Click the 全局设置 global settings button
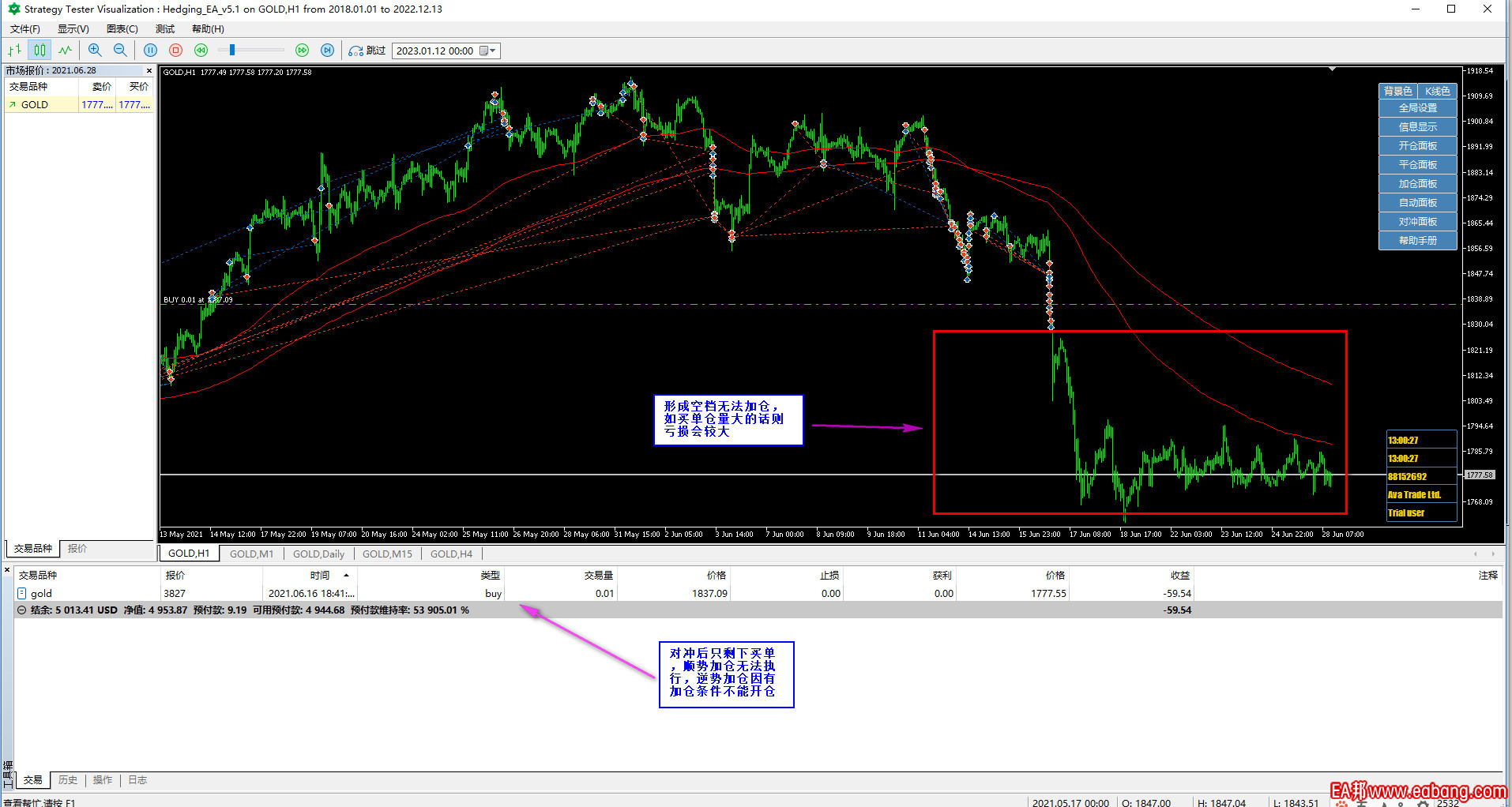Screen dimensions: 1512x807 (x=1418, y=108)
